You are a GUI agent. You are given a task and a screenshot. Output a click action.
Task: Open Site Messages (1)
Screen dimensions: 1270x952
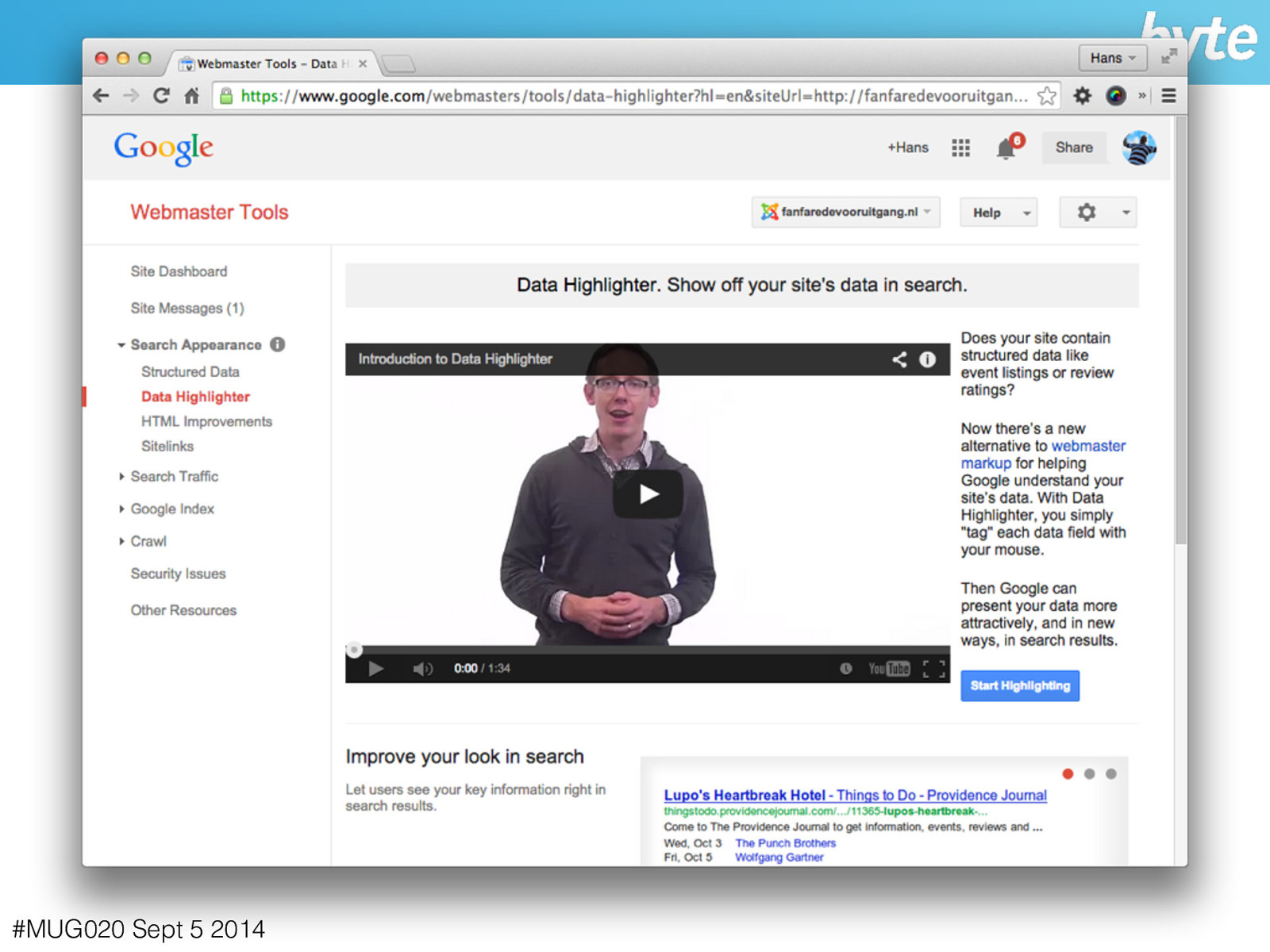(x=187, y=308)
